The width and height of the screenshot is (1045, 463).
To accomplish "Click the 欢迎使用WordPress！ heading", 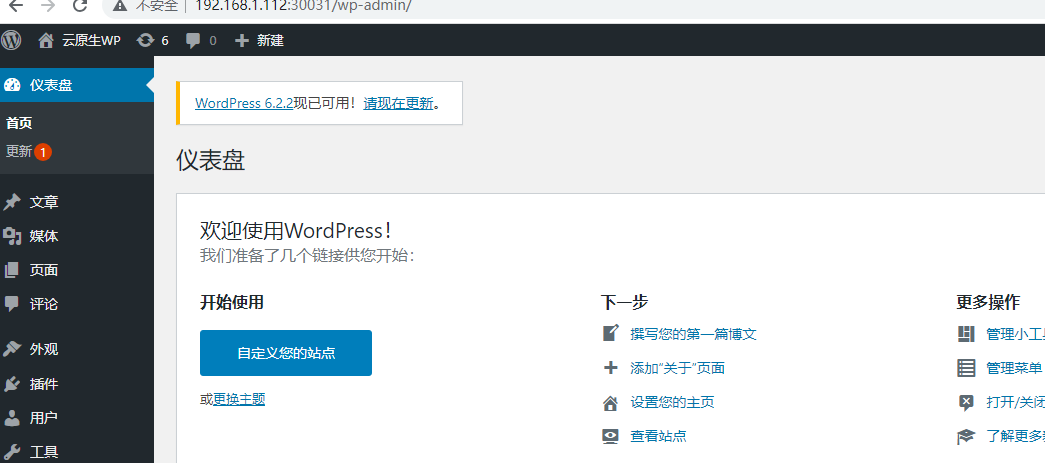I will pyautogui.click(x=296, y=231).
